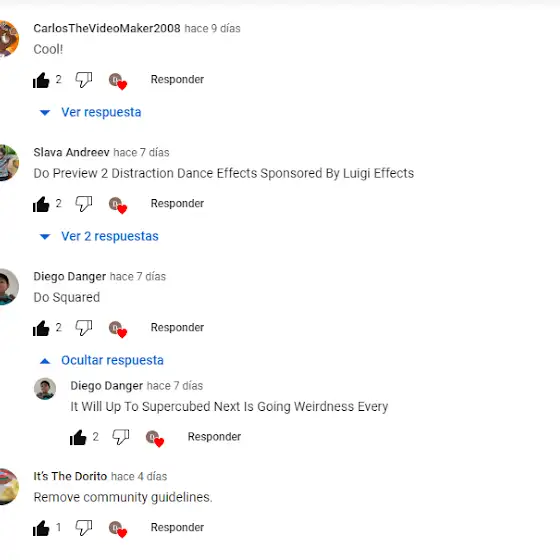Toggle creator heart on Slava Andreev's comment
The height and width of the screenshot is (560, 560).
click(118, 205)
